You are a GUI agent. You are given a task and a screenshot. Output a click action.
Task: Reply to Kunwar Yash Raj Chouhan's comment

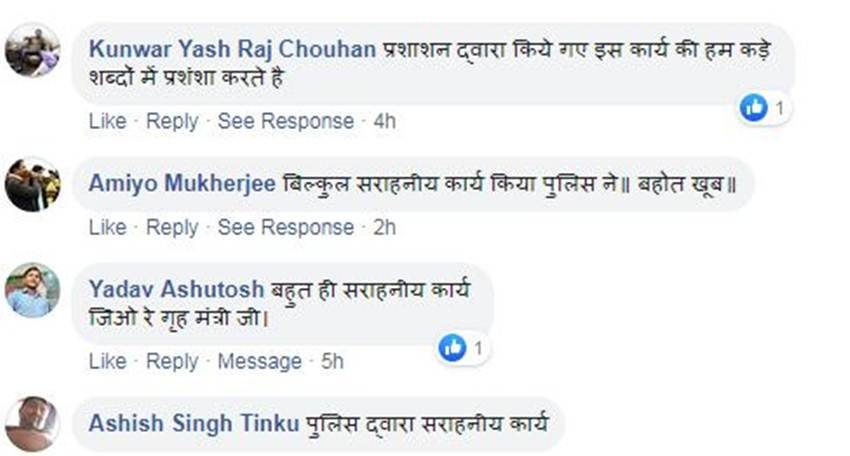tap(172, 121)
